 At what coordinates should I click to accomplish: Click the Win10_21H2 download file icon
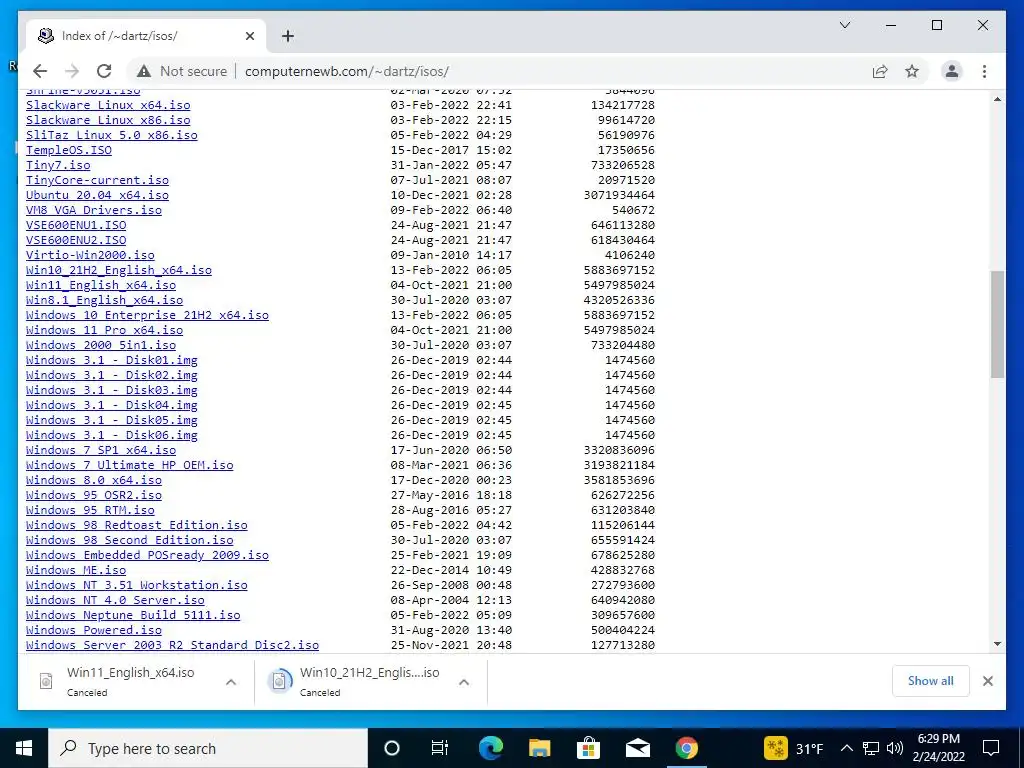point(279,681)
